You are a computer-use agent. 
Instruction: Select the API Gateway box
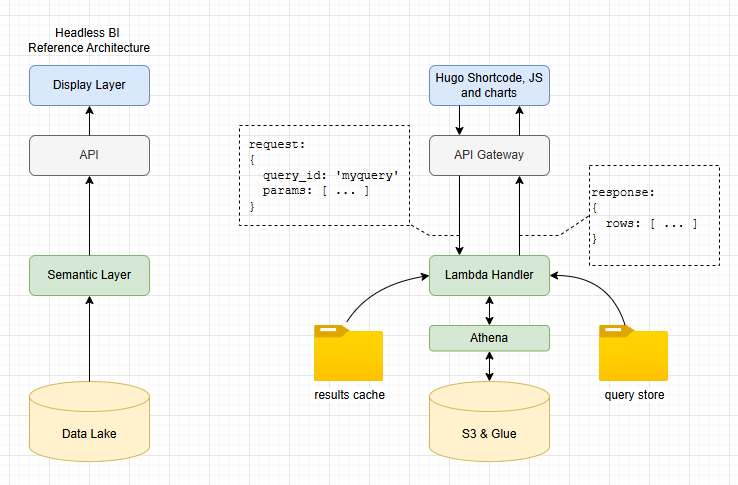click(489, 155)
